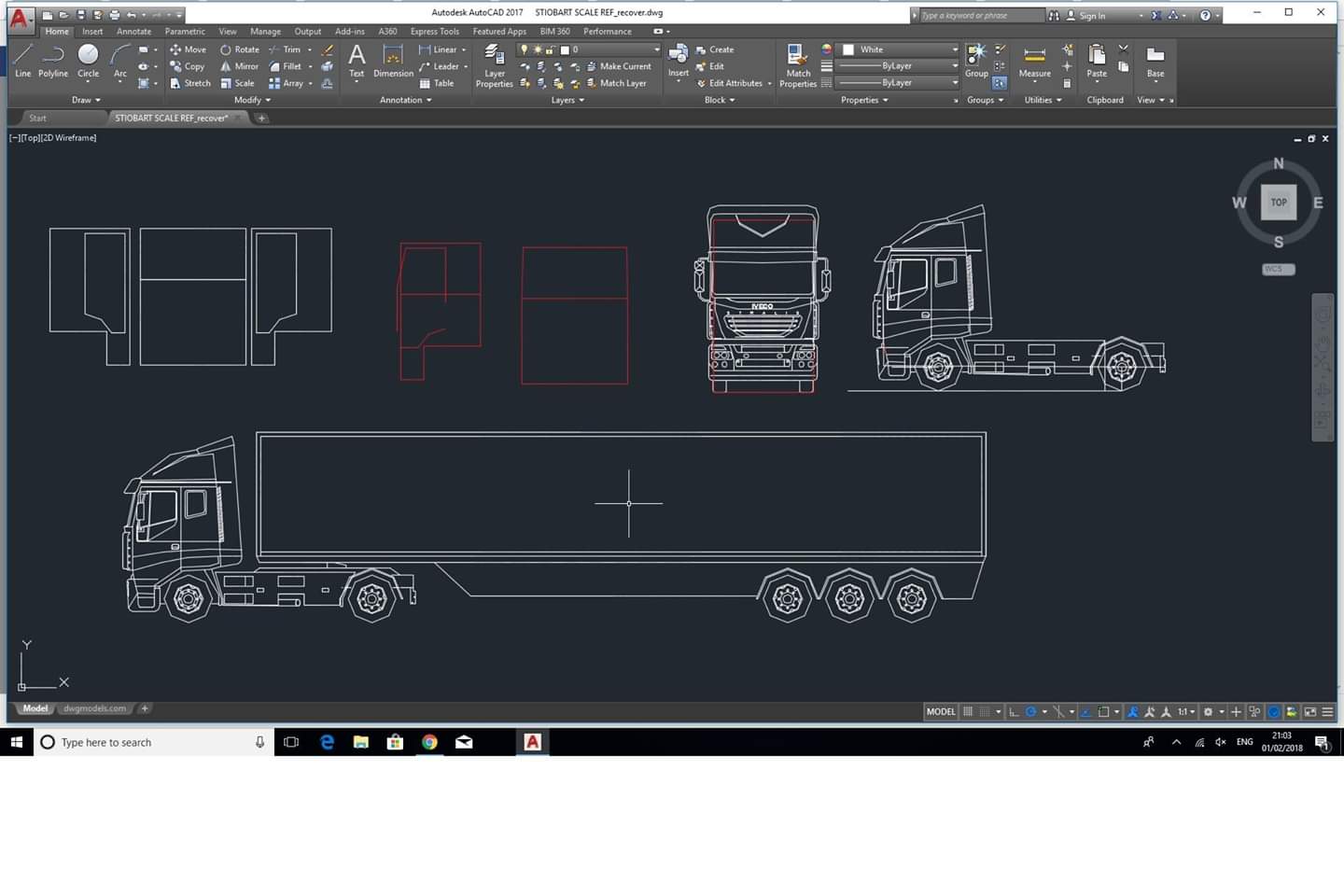Expand the Block panel
Screen dimensions: 1344x896
click(720, 100)
